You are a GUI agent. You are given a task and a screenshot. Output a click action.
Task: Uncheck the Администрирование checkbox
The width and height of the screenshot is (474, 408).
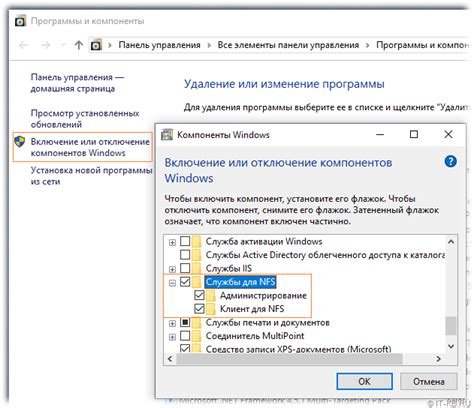(199, 295)
